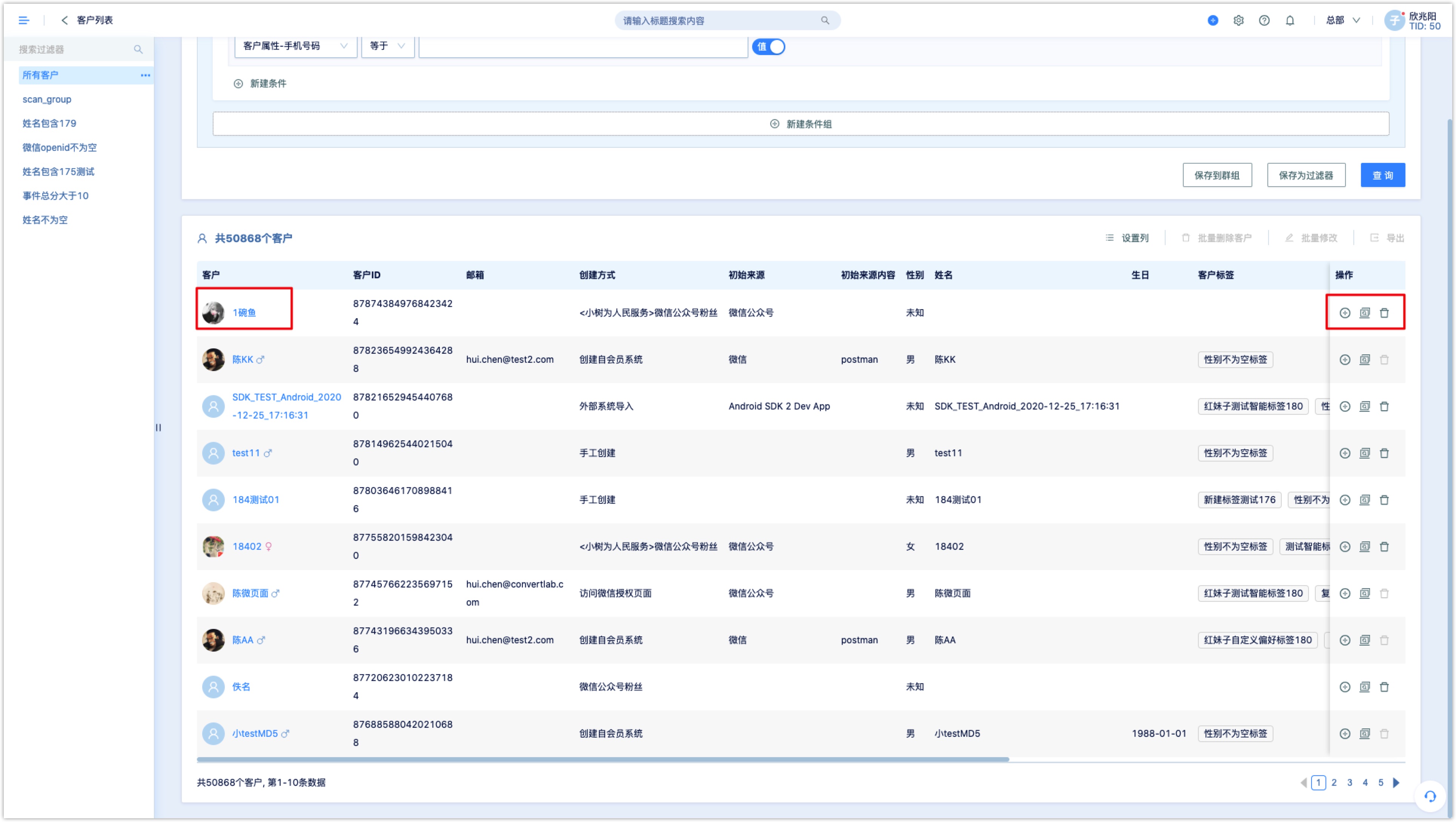Click 保存为过滤器 button

coord(1305,175)
